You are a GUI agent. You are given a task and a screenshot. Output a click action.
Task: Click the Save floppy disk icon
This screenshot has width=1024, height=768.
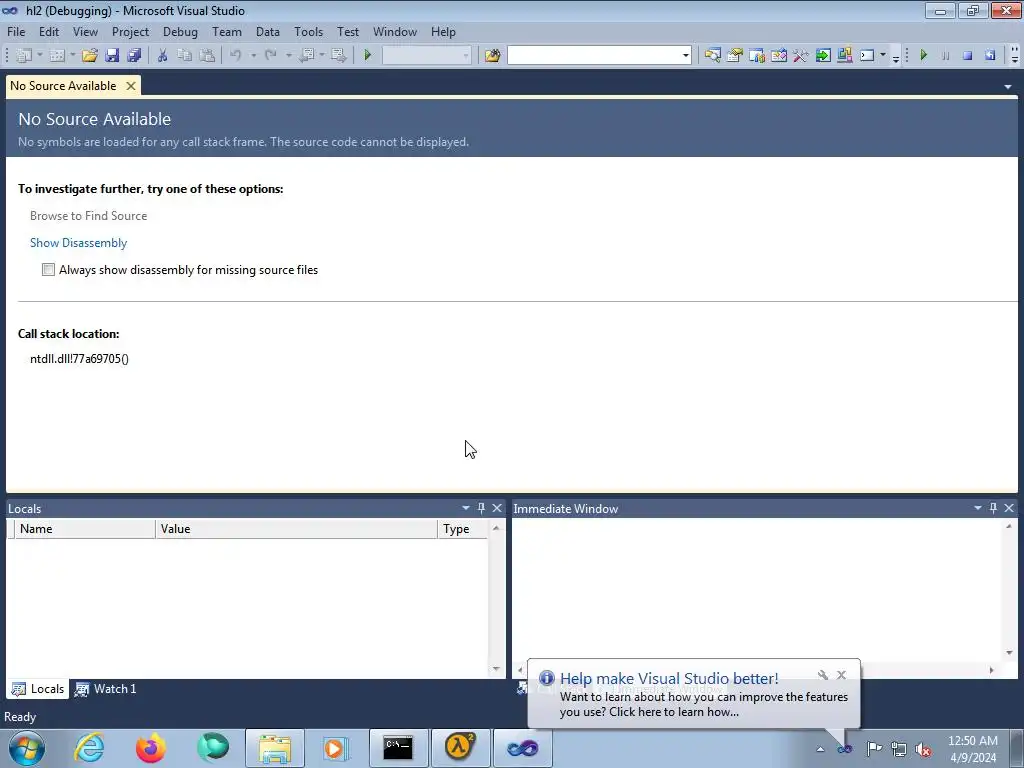tap(112, 56)
